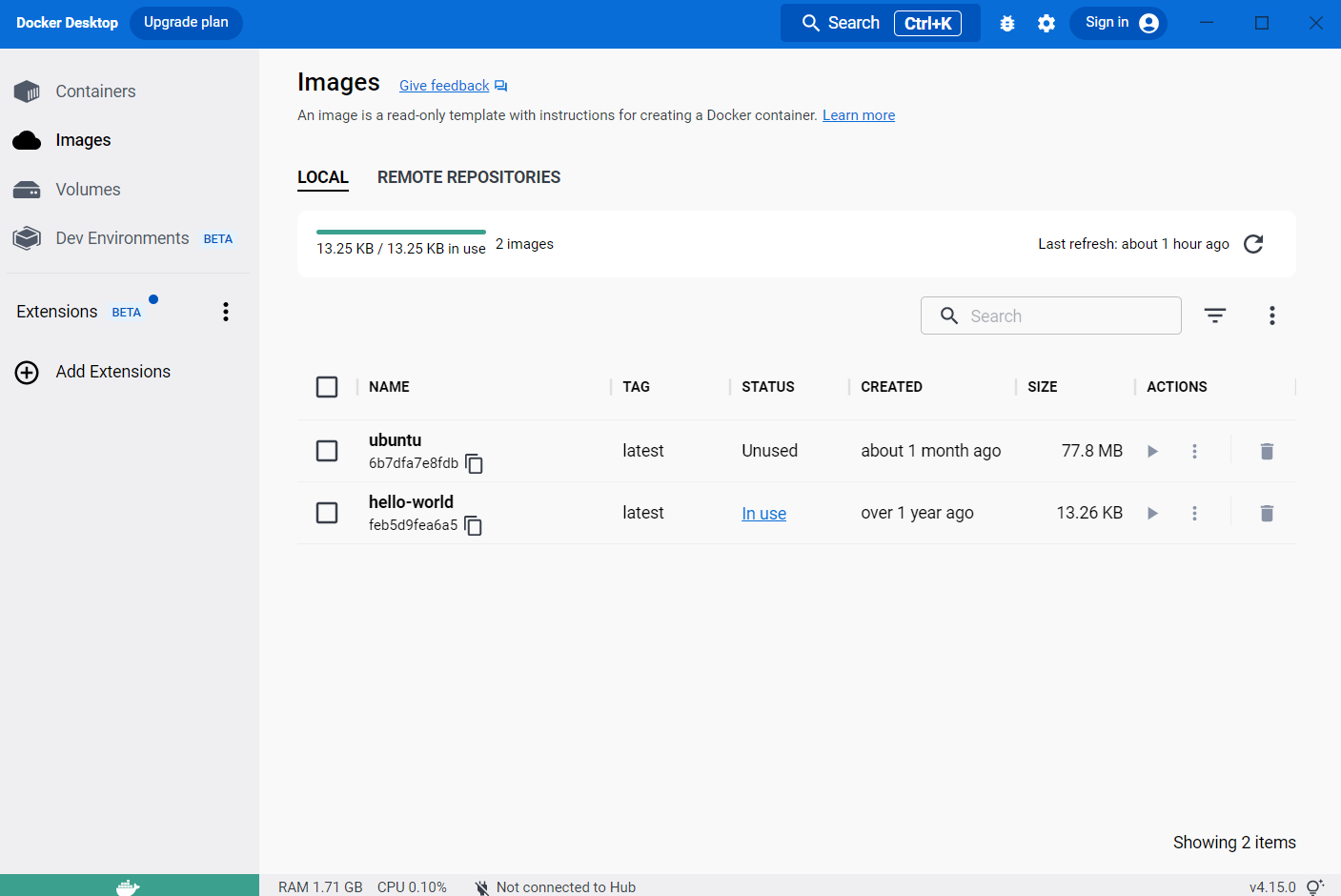The image size is (1341, 896).
Task: Check the hello-world image checkbox
Action: pyautogui.click(x=327, y=513)
